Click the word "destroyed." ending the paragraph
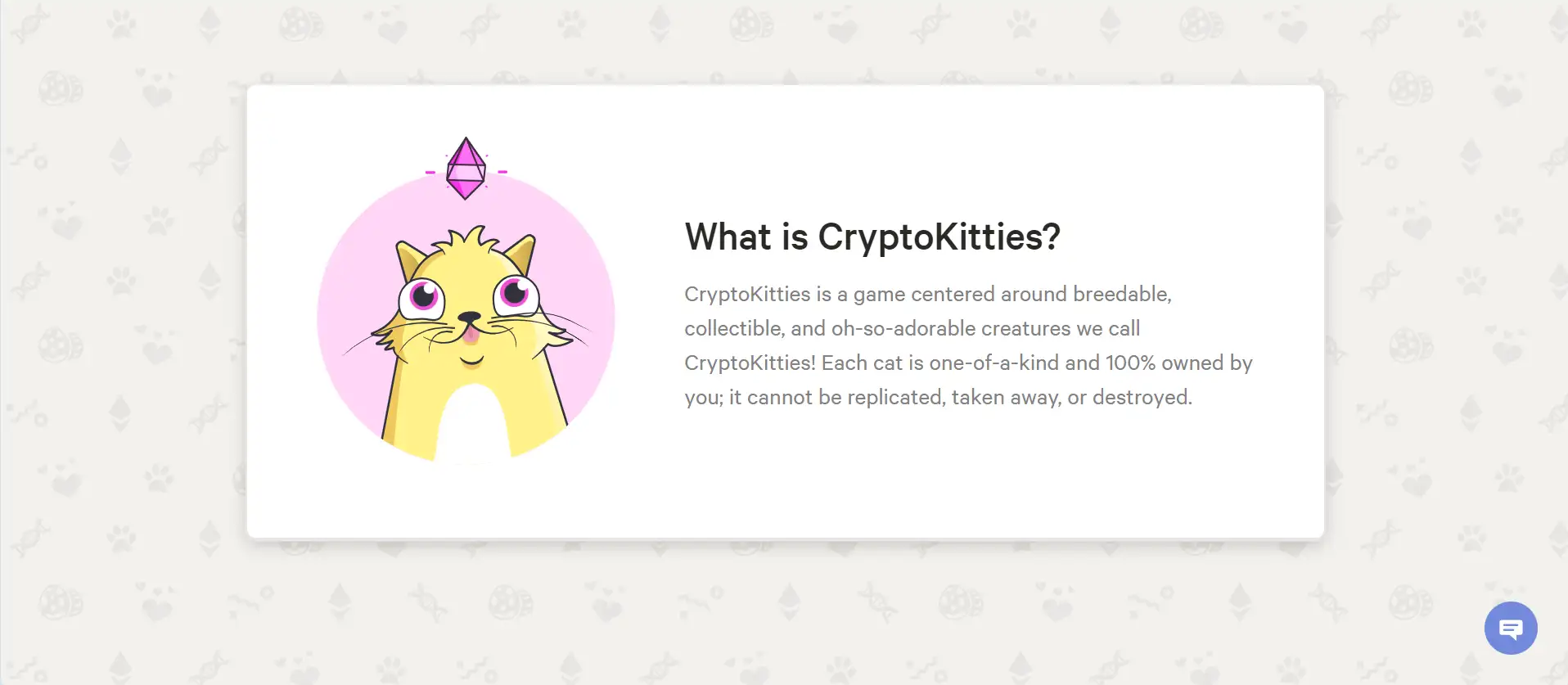 point(1142,397)
